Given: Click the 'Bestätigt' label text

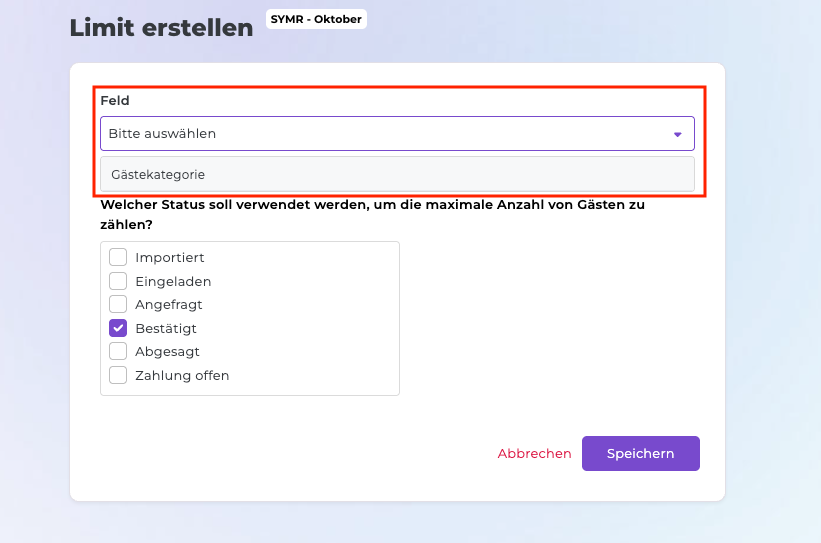Looking at the screenshot, I should point(166,328).
